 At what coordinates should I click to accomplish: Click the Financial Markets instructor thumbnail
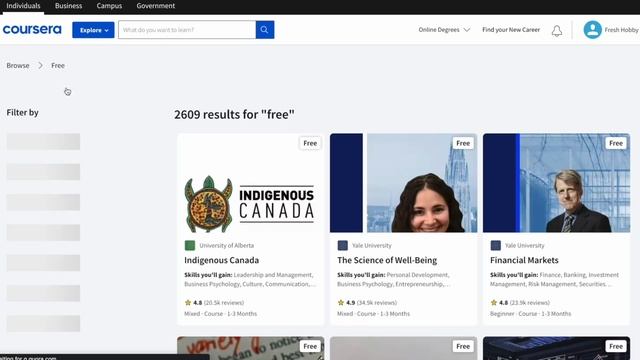point(556,183)
